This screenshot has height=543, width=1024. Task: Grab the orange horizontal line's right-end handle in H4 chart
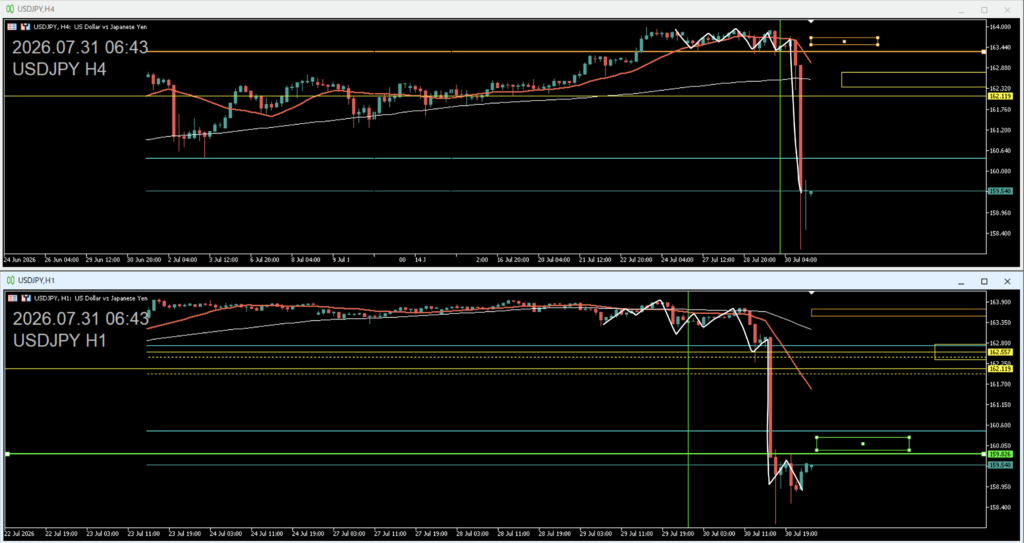[984, 52]
